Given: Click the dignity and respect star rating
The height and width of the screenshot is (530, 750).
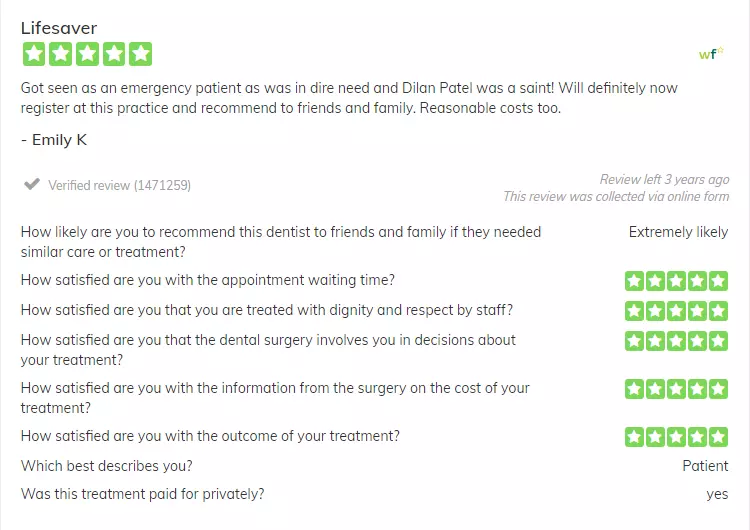Looking at the screenshot, I should [676, 311].
